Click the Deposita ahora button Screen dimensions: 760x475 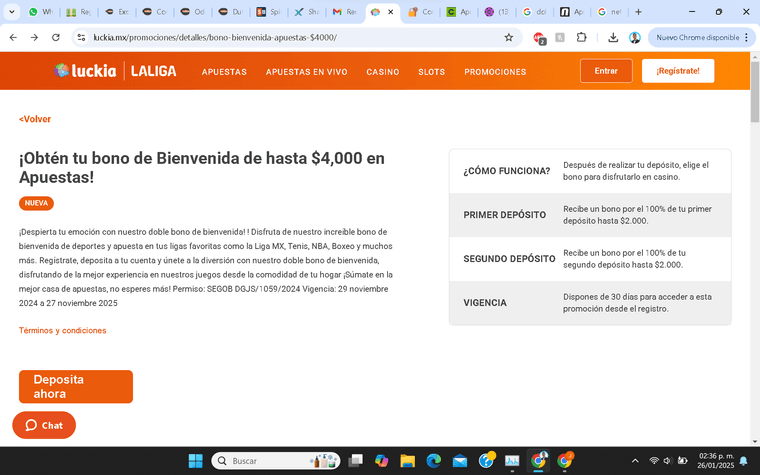point(76,386)
